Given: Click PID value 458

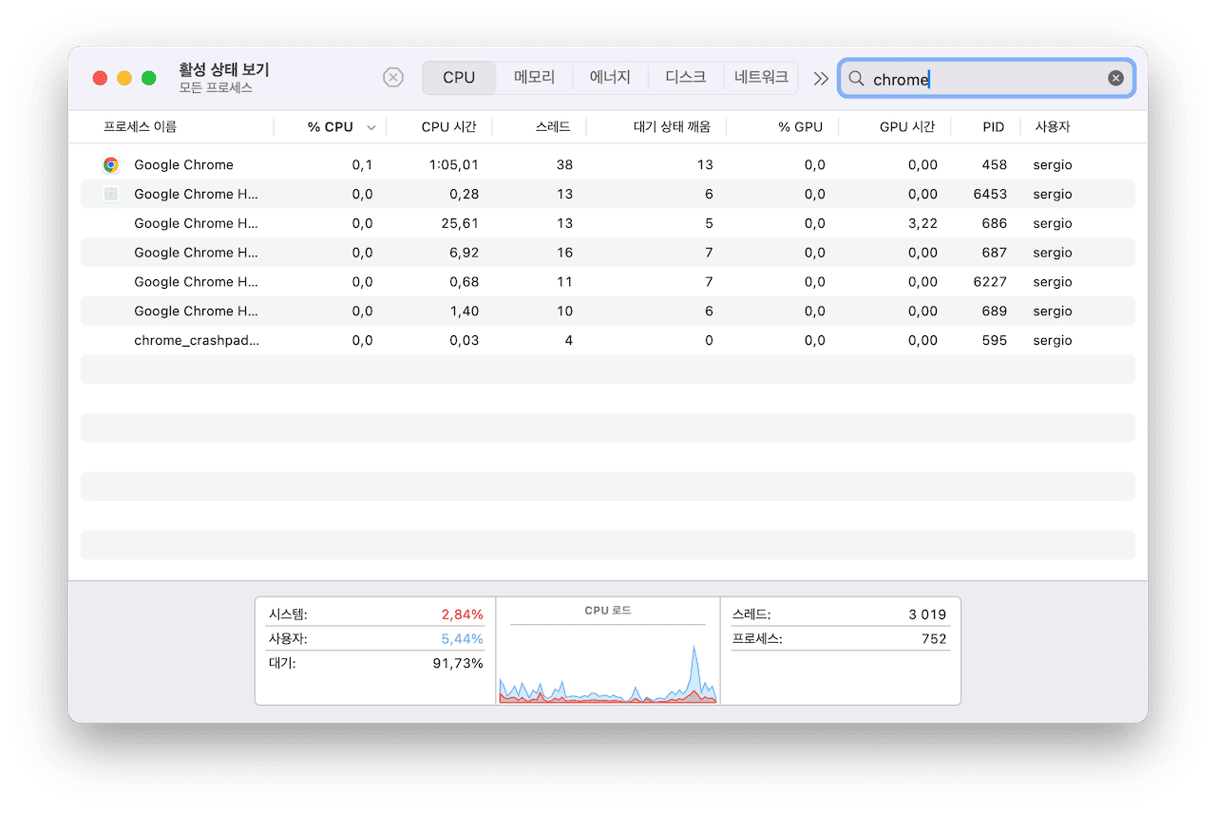Looking at the screenshot, I should [x=994, y=165].
